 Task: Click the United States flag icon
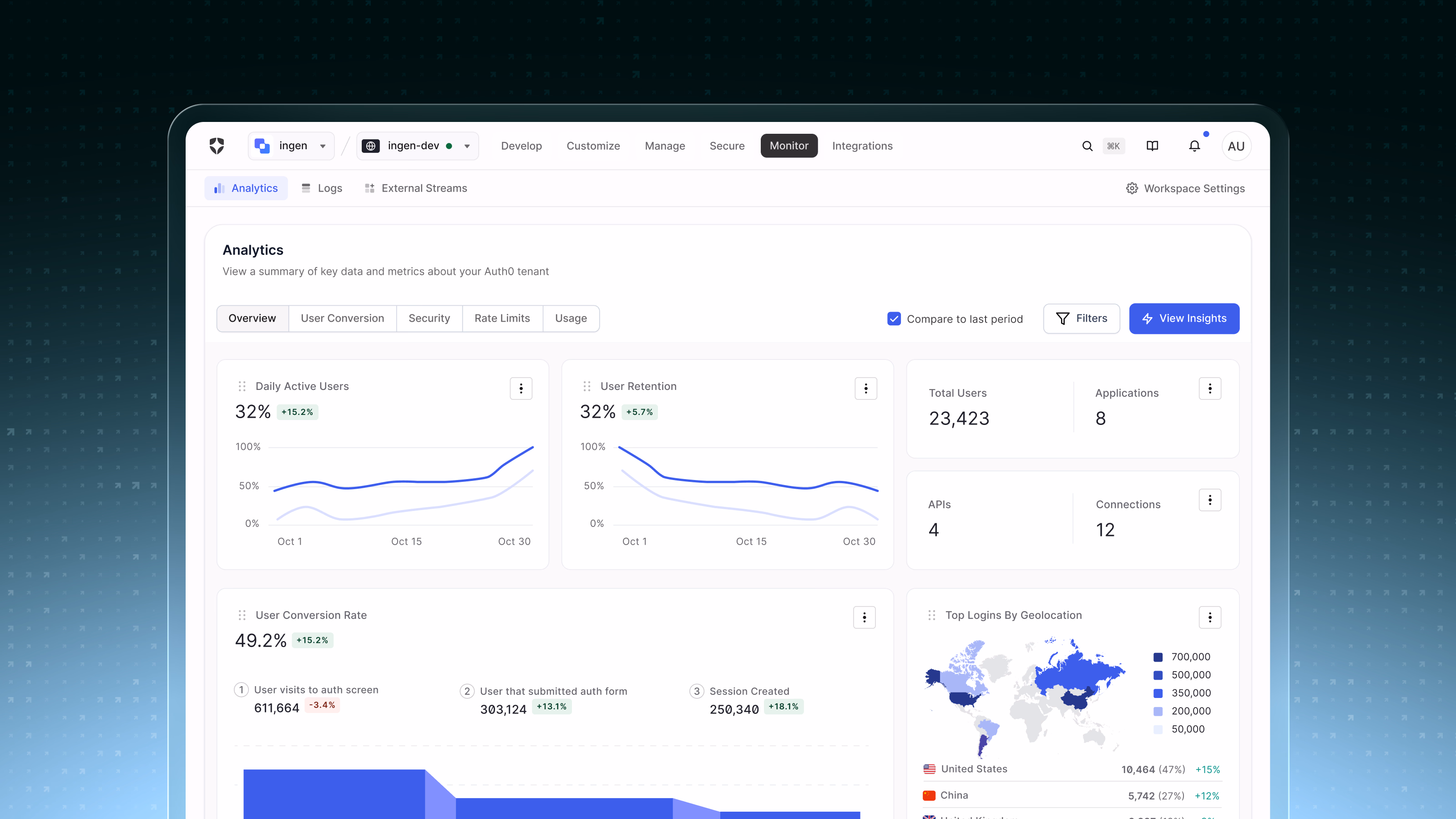click(929, 768)
